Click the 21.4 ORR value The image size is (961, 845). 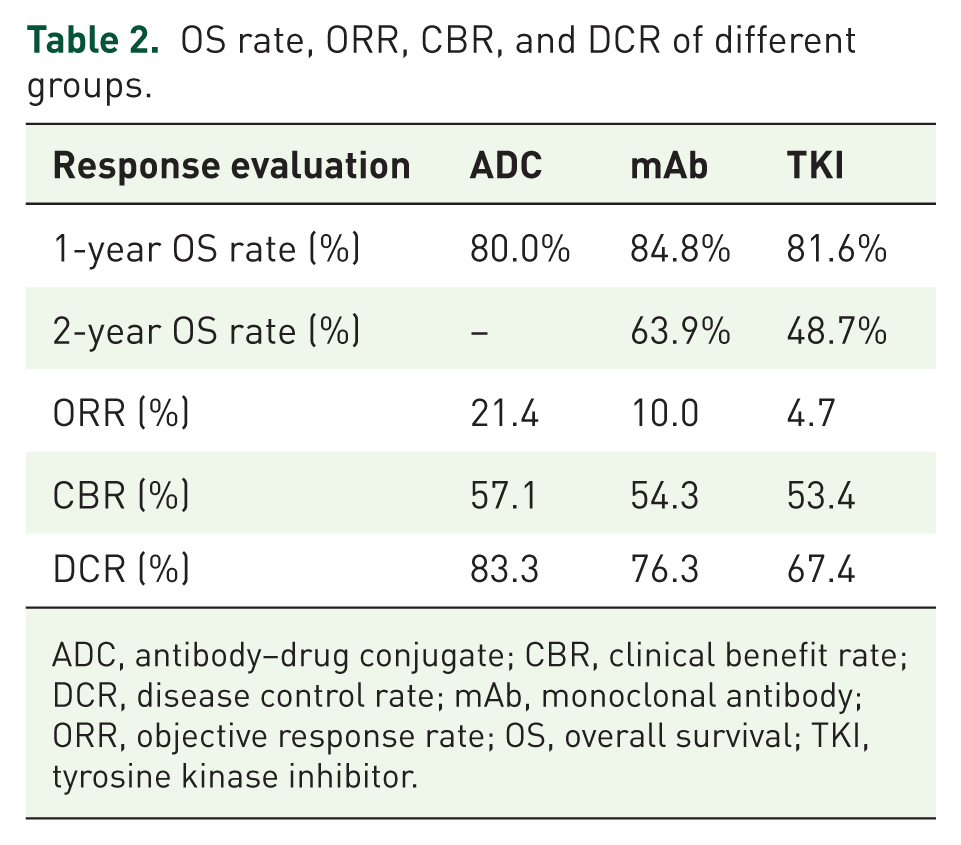click(504, 413)
